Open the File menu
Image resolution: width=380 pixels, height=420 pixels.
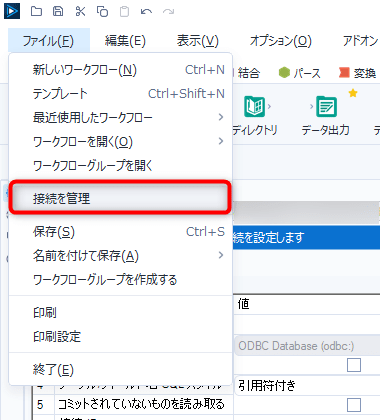point(49,41)
